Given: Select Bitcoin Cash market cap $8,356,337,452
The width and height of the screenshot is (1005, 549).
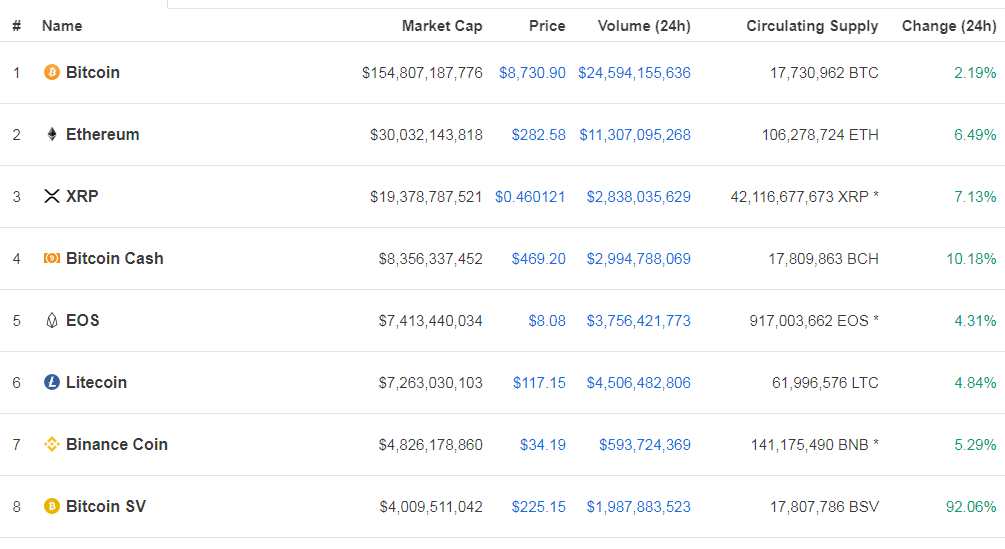Looking at the screenshot, I should pos(431,259).
